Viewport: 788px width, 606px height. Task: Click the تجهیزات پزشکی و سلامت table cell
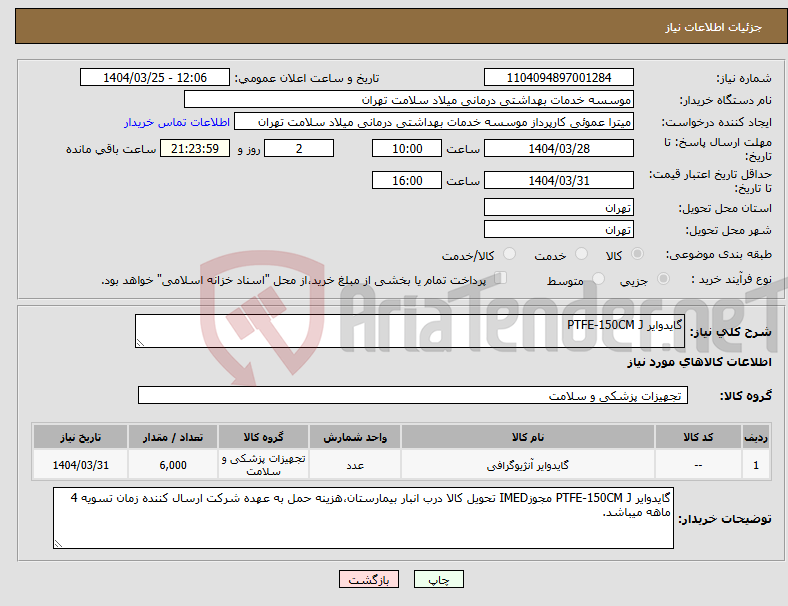tap(263, 465)
